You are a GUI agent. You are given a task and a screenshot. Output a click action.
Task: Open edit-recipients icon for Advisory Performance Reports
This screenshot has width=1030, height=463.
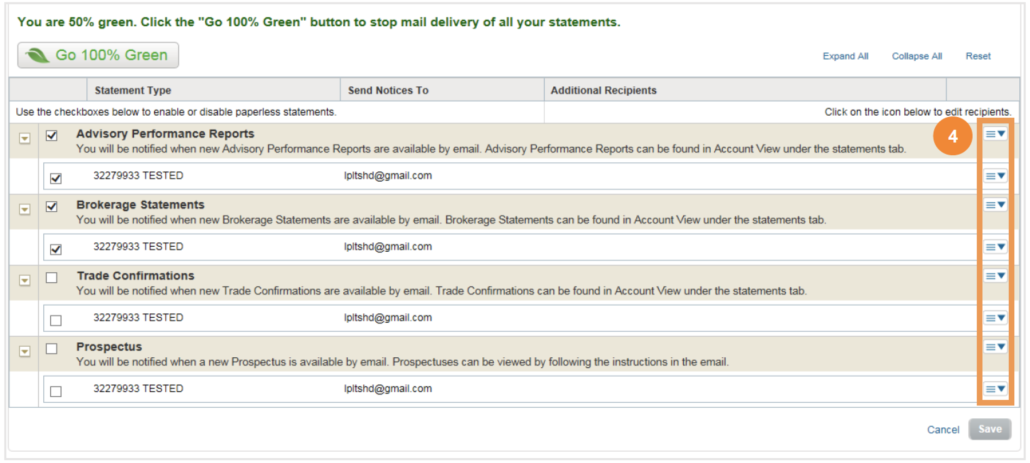pyautogui.click(x=995, y=134)
